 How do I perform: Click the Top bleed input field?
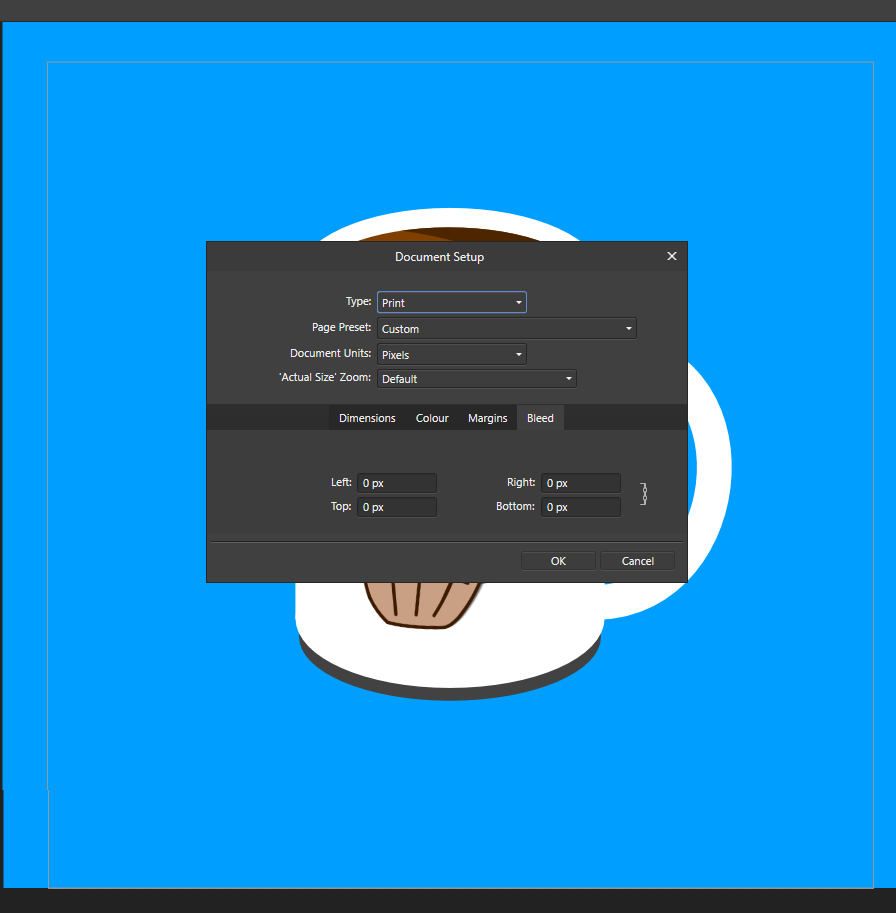[396, 507]
